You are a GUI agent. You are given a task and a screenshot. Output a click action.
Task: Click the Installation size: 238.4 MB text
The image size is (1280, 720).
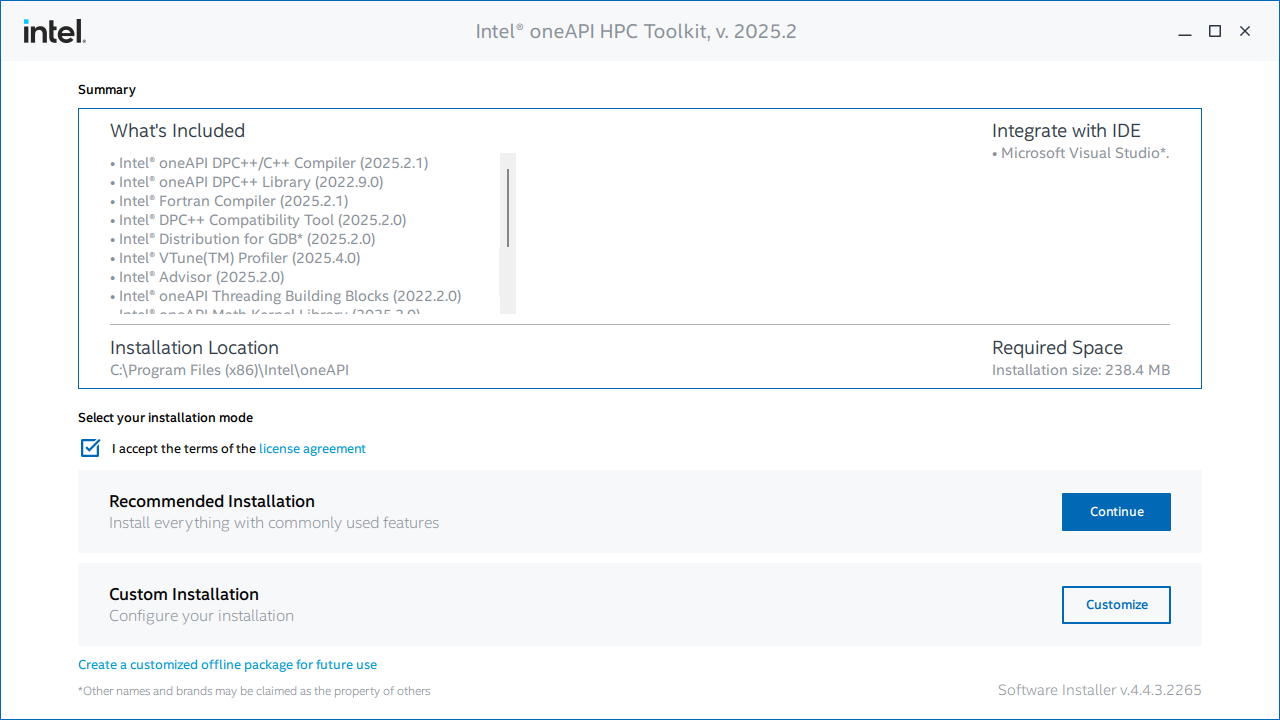(x=1081, y=370)
